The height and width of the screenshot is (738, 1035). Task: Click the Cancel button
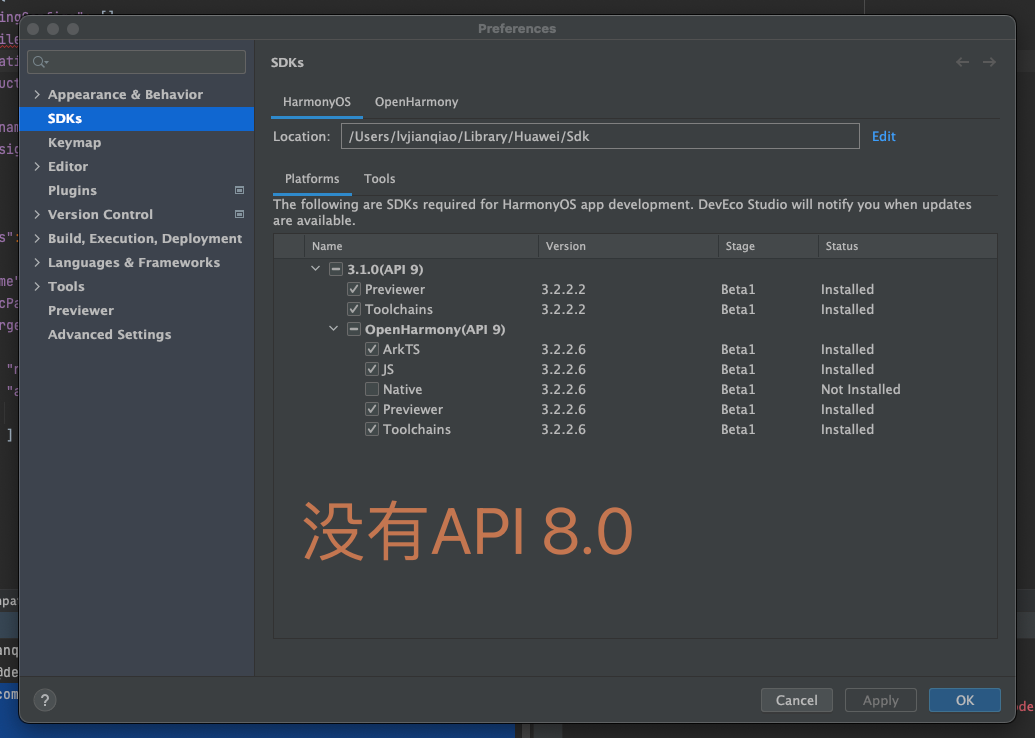tap(797, 700)
